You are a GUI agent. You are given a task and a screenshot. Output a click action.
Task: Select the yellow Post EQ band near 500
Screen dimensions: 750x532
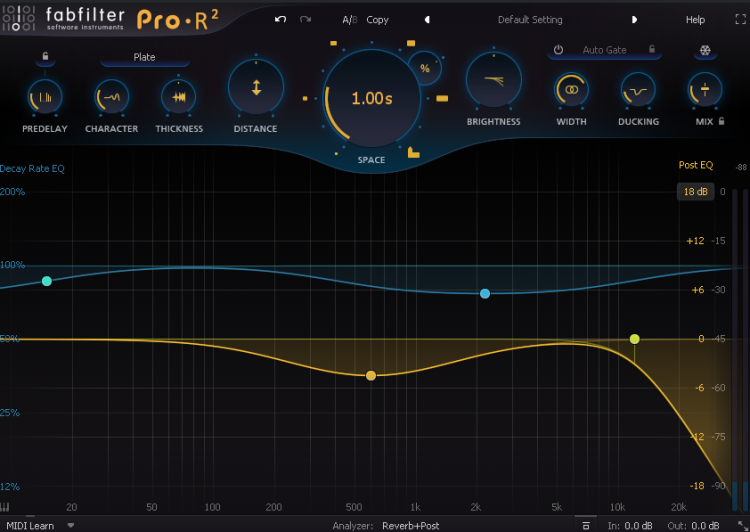(371, 376)
